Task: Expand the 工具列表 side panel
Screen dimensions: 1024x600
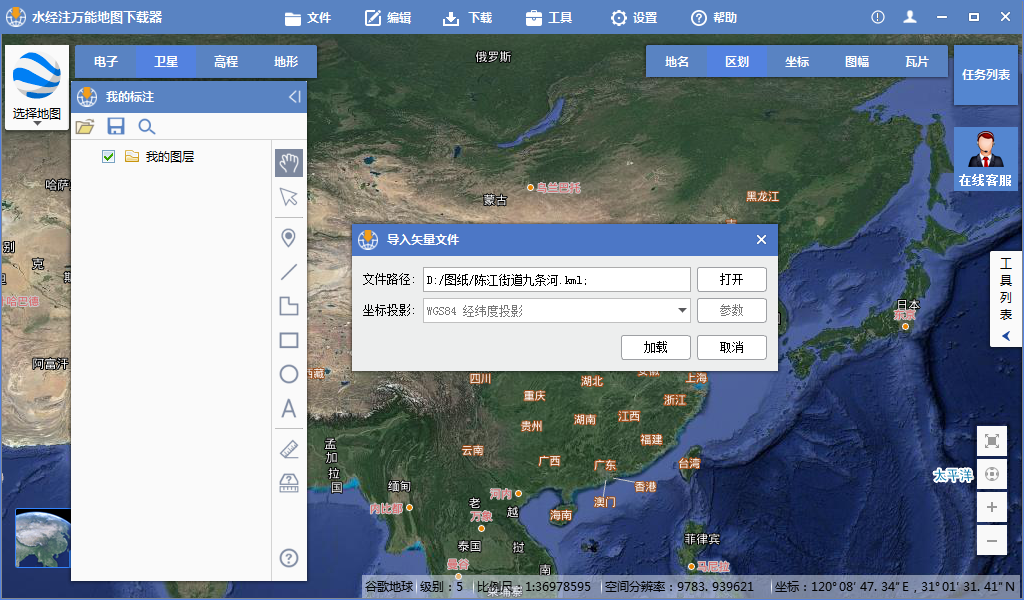Action: click(x=1006, y=299)
